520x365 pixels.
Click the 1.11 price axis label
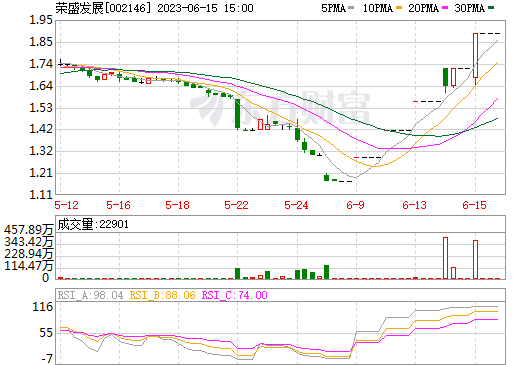(x=41, y=195)
